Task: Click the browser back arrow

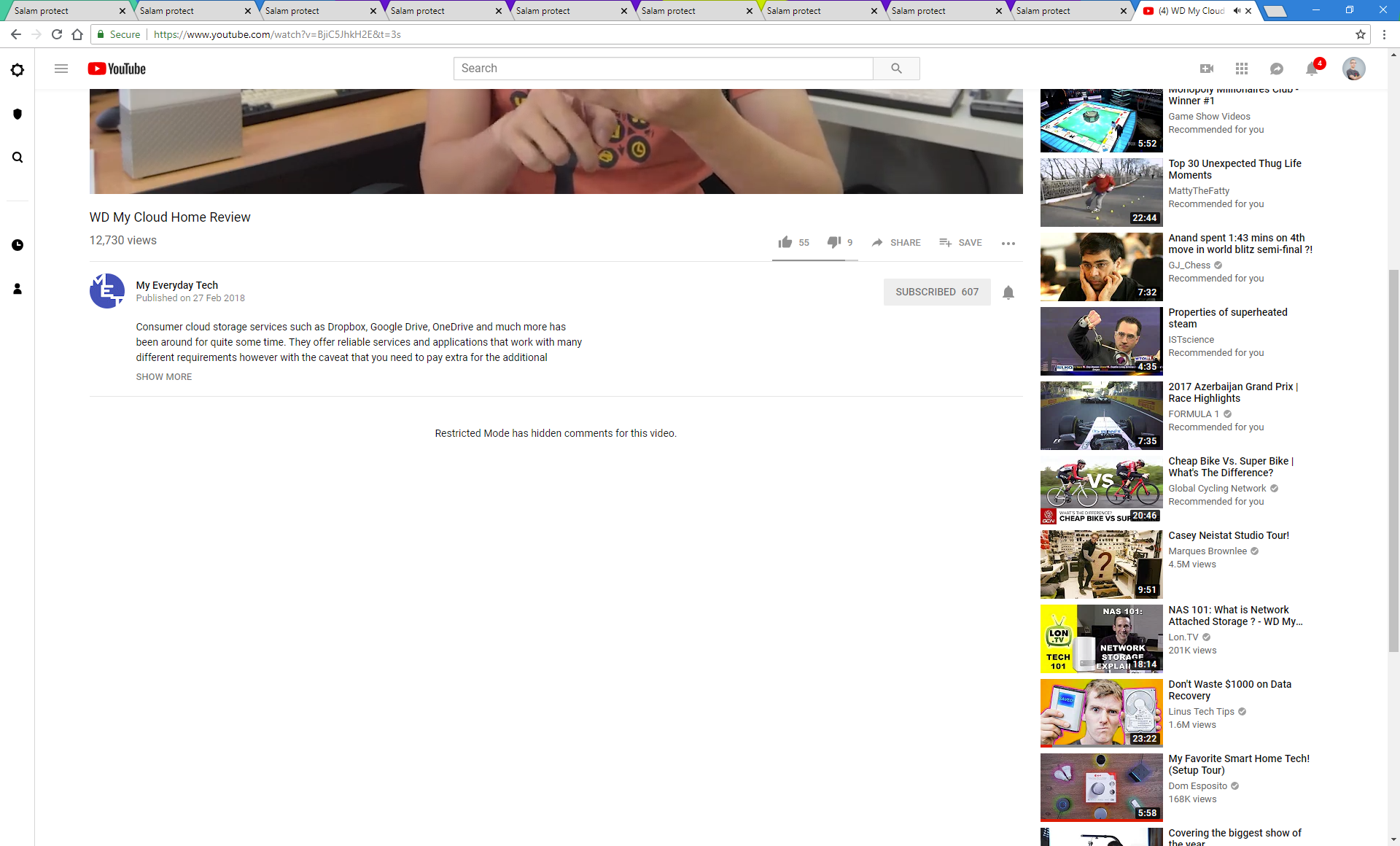Action: pyautogui.click(x=16, y=34)
